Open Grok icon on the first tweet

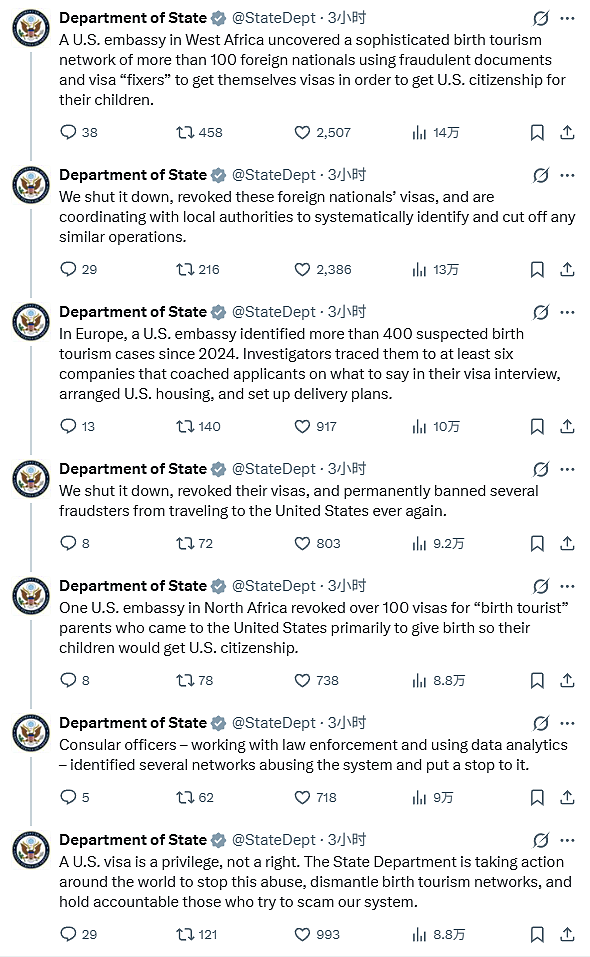pos(541,18)
